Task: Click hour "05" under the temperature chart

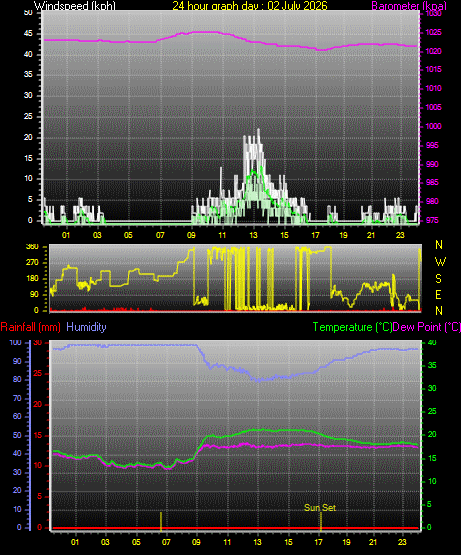Action: point(136,542)
